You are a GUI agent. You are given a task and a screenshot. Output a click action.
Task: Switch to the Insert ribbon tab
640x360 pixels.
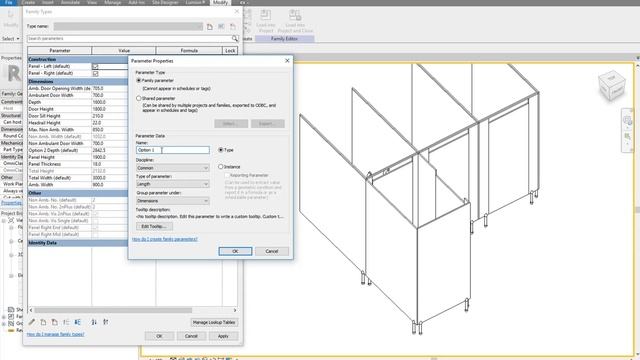[x=48, y=2]
